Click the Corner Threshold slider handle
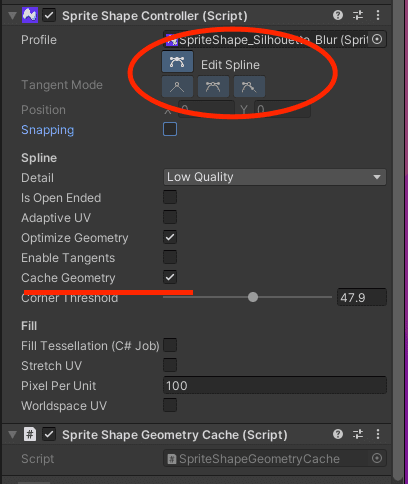Image resolution: width=408 pixels, height=484 pixels. tap(253, 297)
